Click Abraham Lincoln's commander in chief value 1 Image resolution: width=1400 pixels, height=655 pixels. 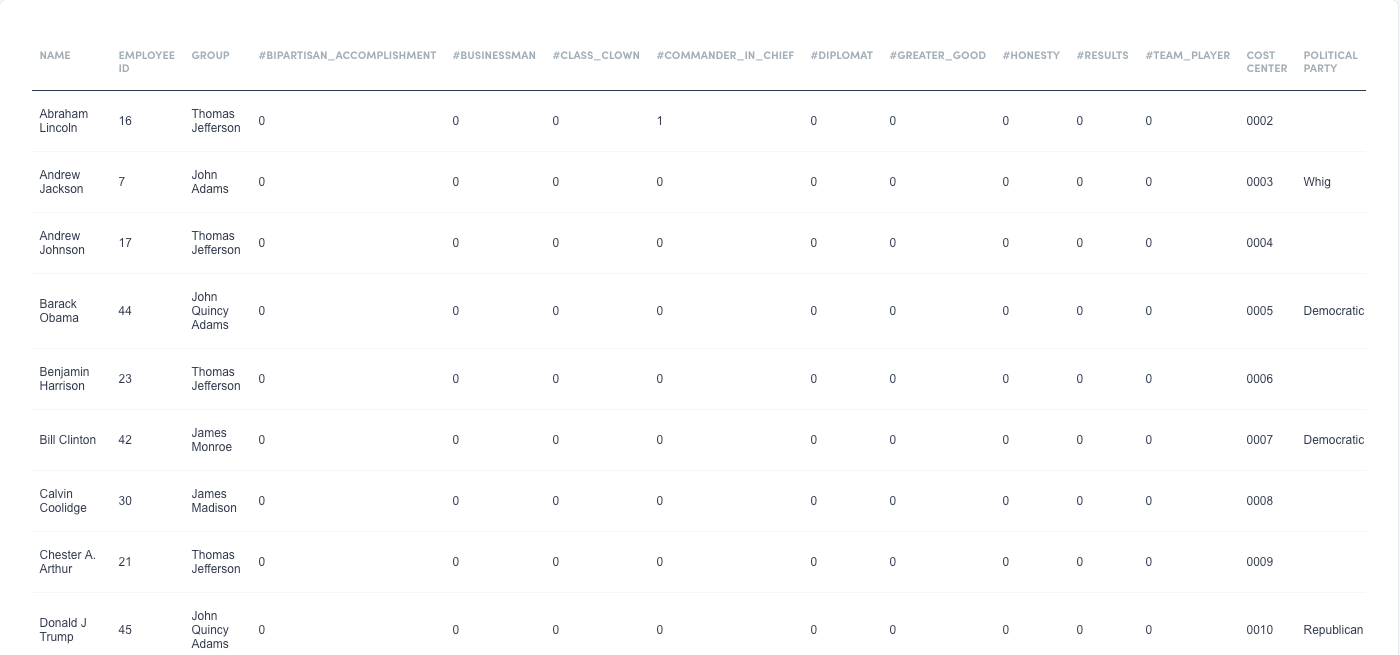tap(660, 121)
